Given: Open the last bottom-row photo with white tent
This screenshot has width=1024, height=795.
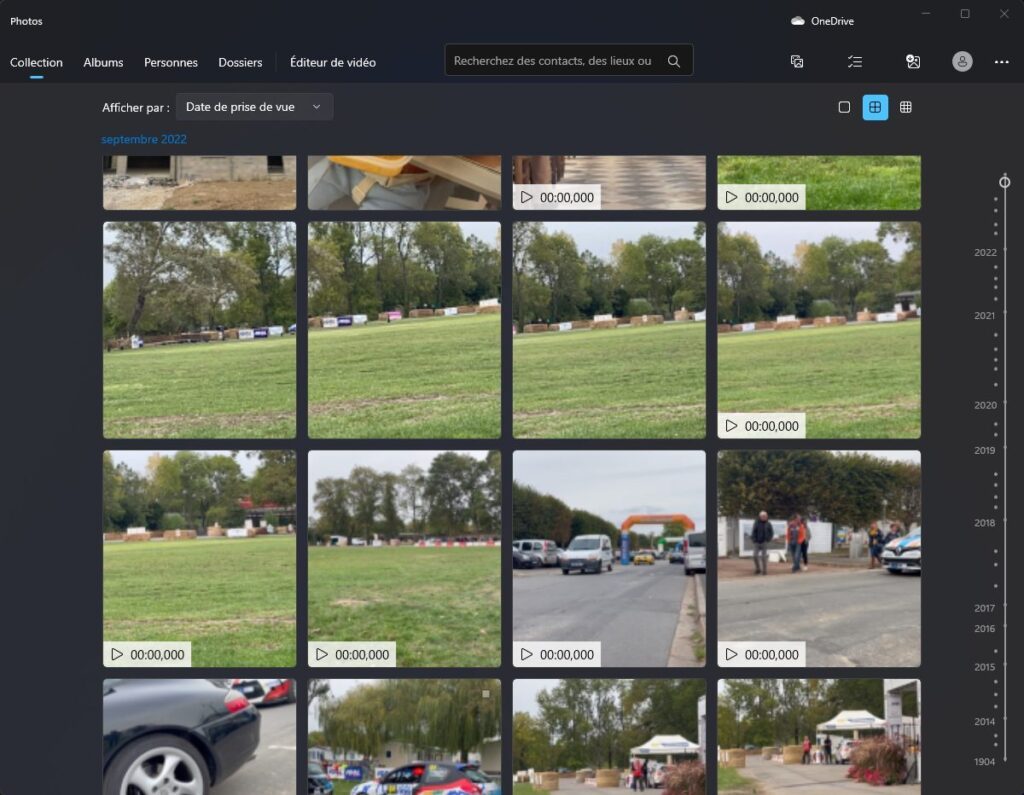Looking at the screenshot, I should [819, 737].
